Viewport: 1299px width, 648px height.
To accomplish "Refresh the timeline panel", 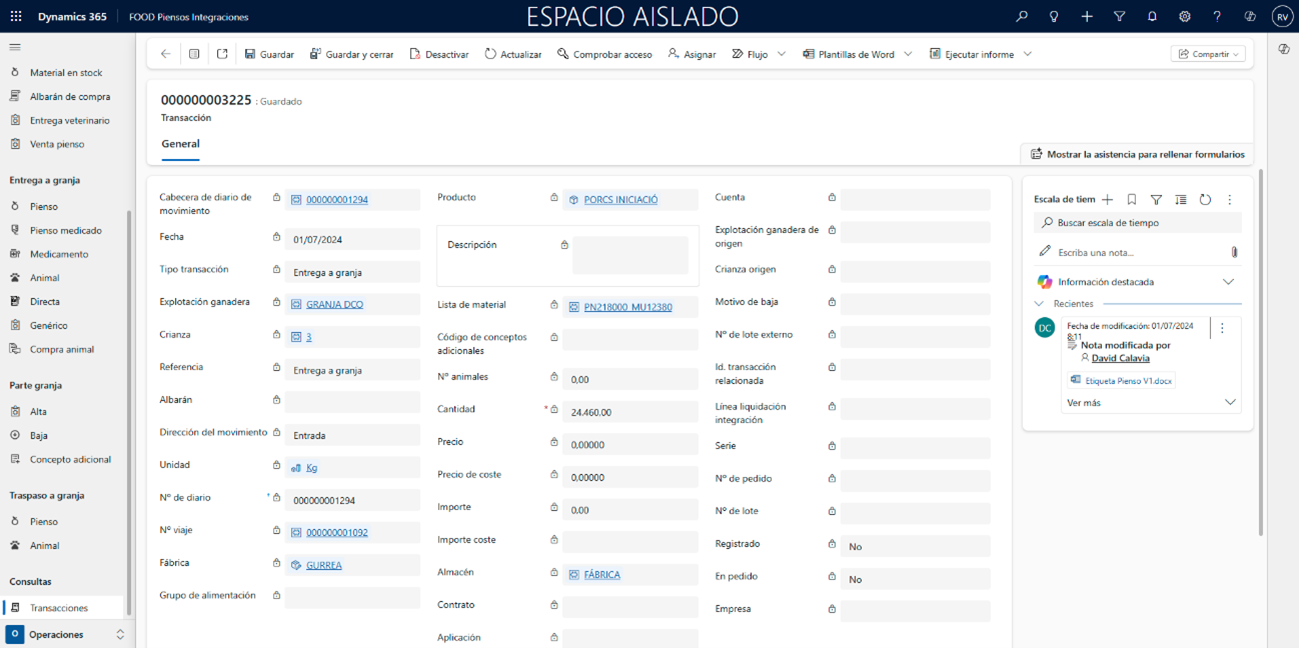I will (x=1205, y=200).
